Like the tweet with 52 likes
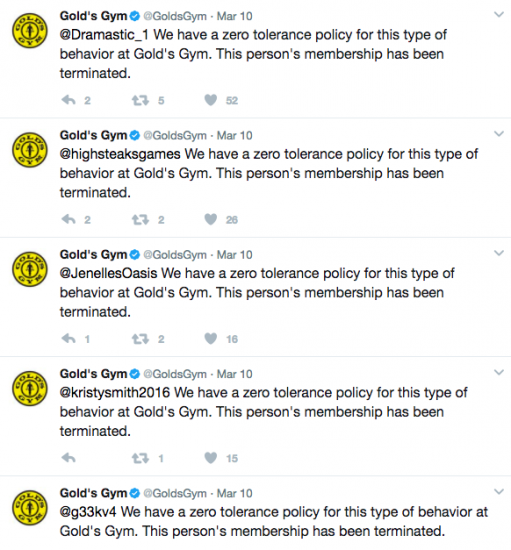 pos(211,100)
